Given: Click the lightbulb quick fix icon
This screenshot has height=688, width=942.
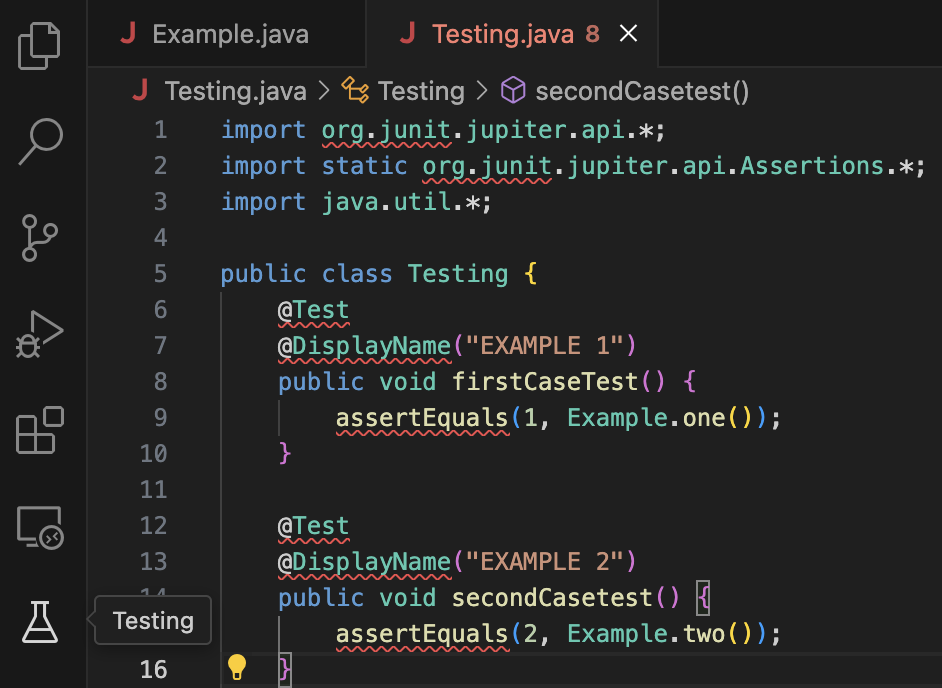Looking at the screenshot, I should click(x=237, y=665).
